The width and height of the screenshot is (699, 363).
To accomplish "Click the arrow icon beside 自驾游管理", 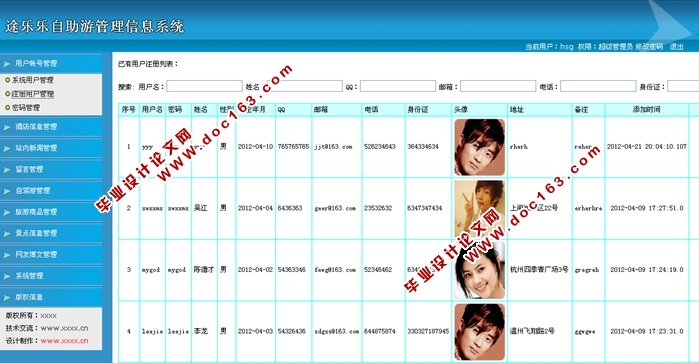I will pos(7,191).
